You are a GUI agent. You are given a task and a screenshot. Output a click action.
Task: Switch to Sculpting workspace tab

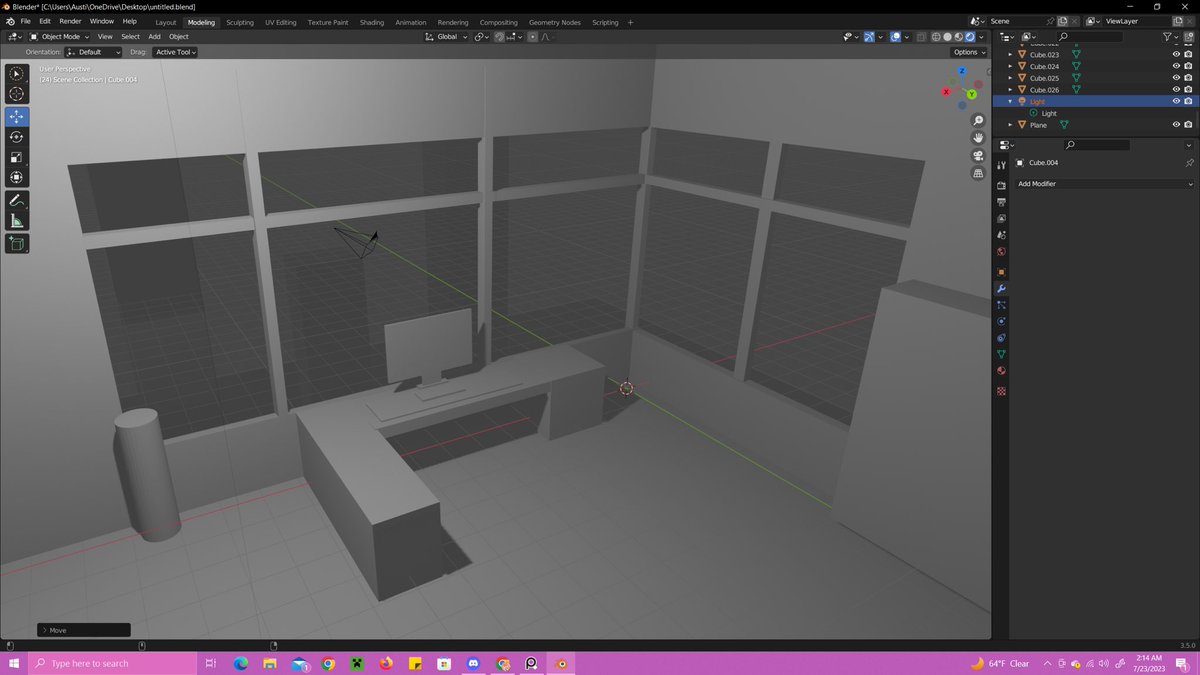tap(240, 22)
